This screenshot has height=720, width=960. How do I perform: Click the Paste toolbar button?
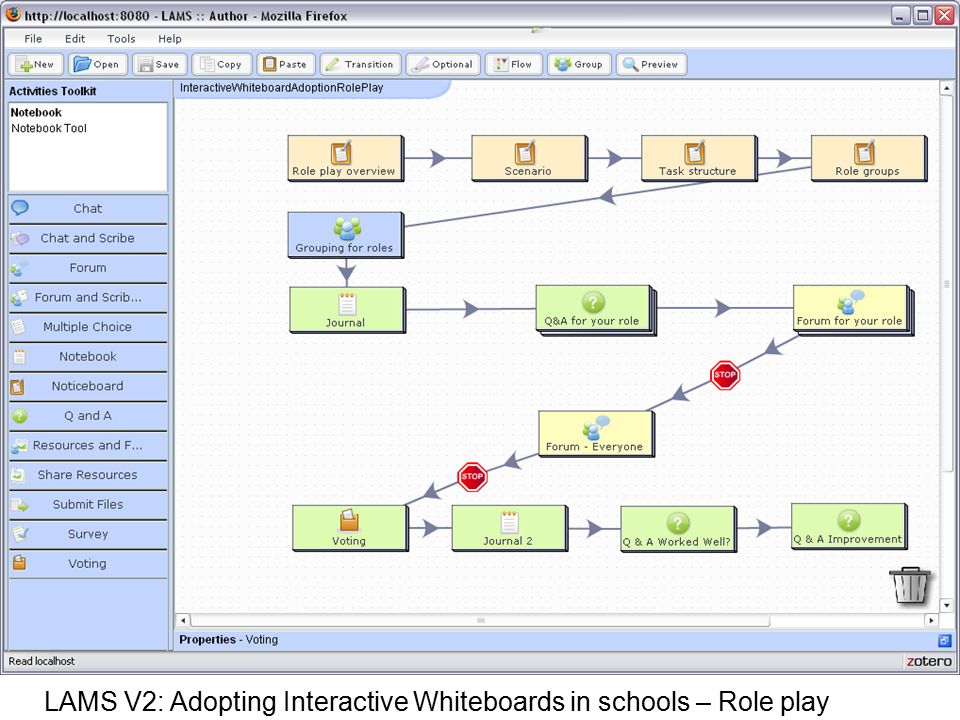click(x=285, y=64)
